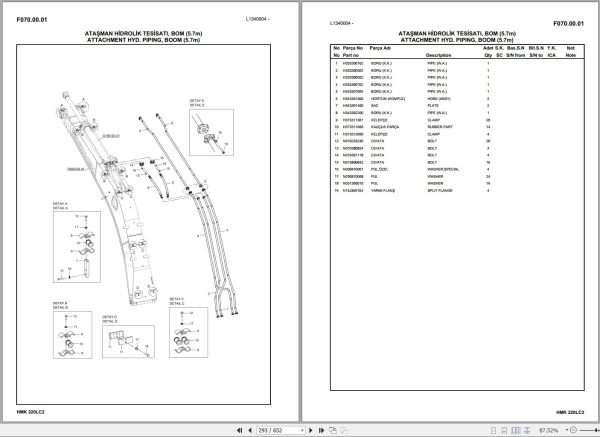Click the L1340004 serial on left page
Image resolution: width=600 pixels, height=437 pixels.
point(257,19)
